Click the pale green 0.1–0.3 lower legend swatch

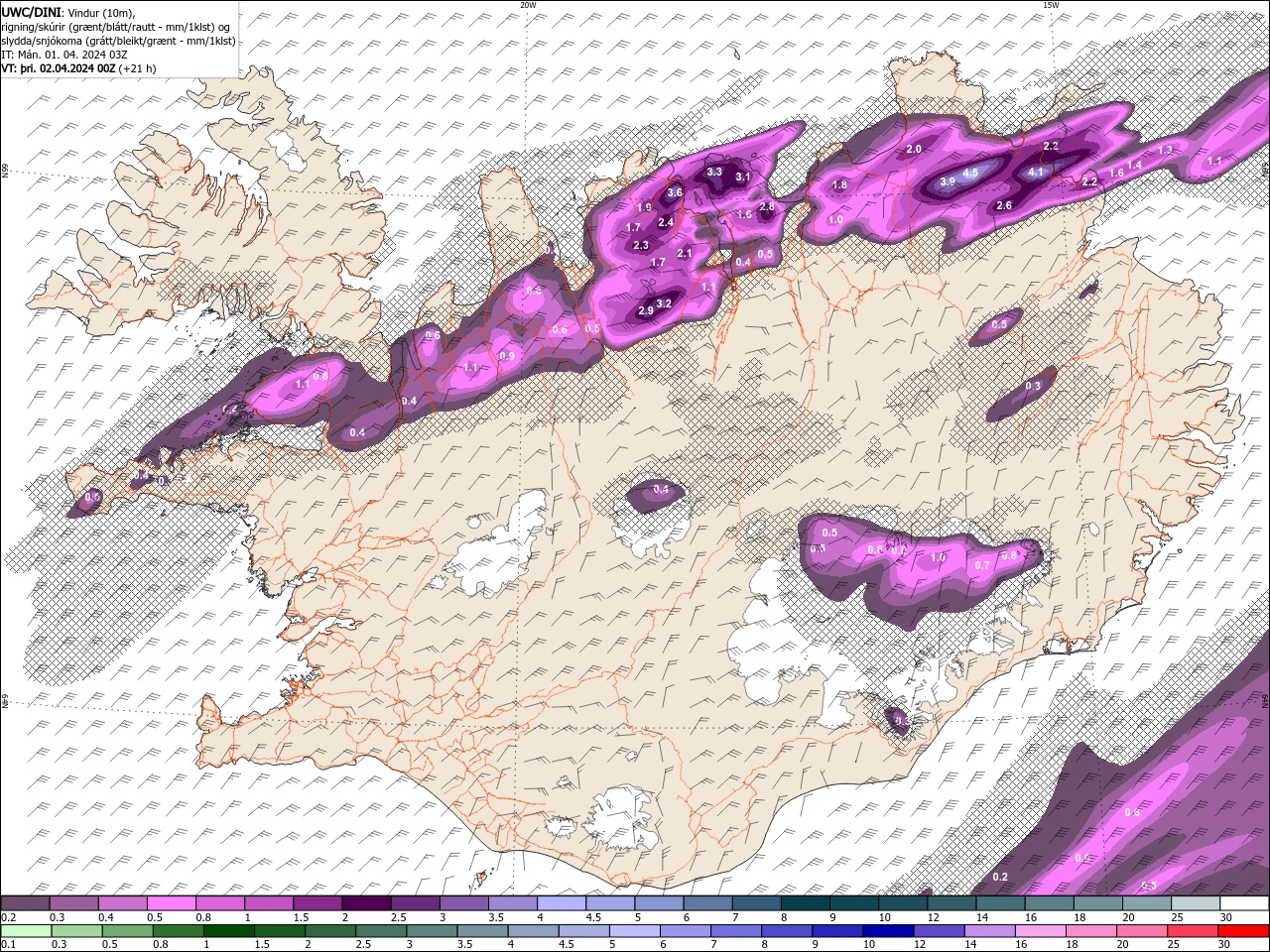26,931
